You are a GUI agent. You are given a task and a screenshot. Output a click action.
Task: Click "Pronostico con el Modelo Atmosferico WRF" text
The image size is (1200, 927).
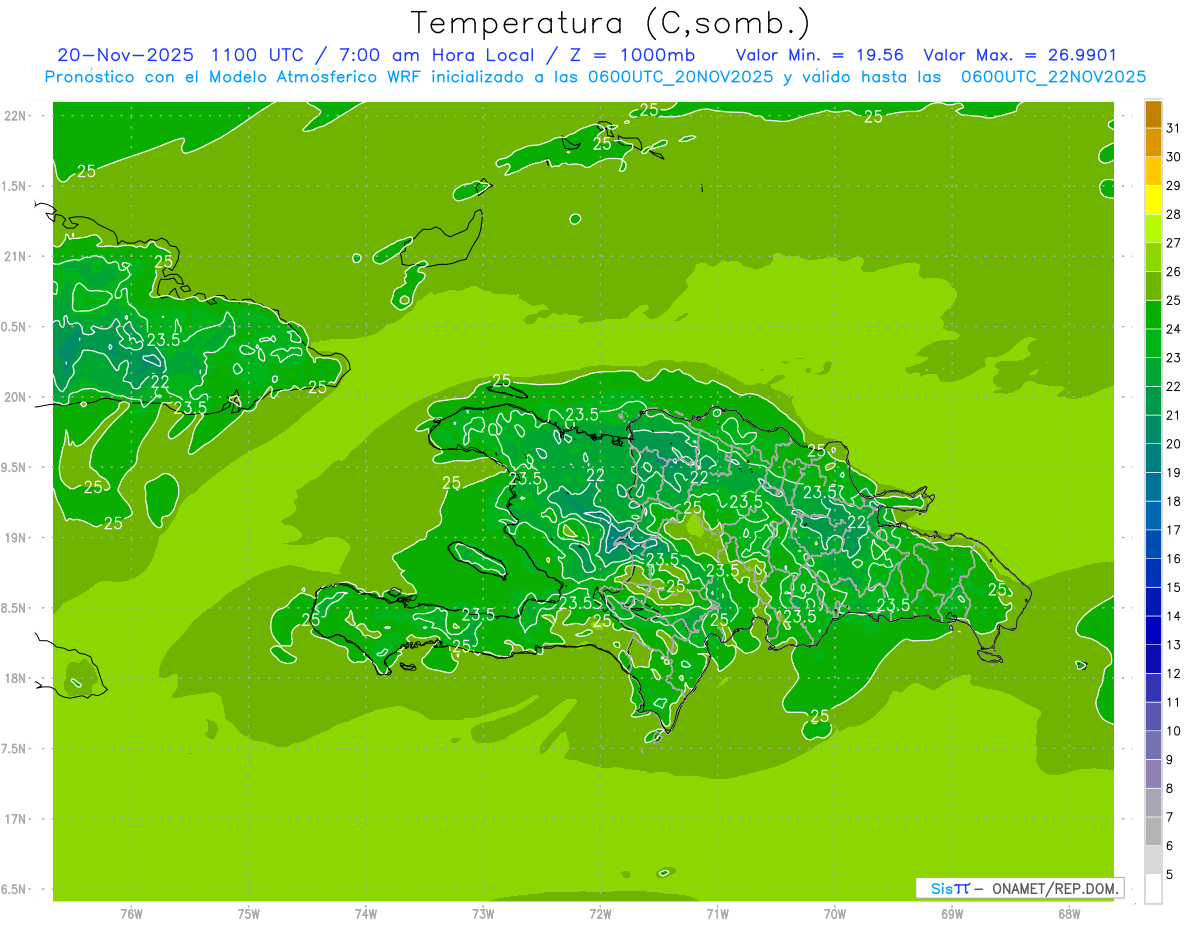click(233, 77)
